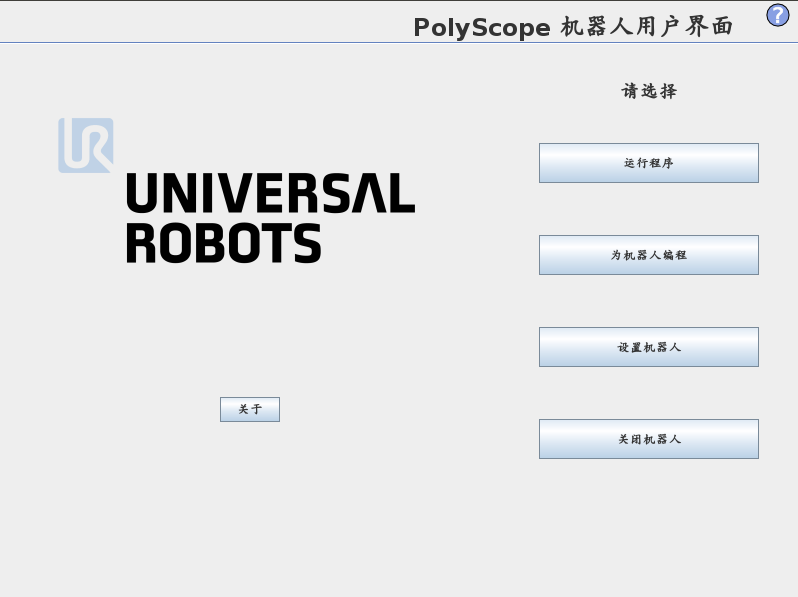The width and height of the screenshot is (798, 597).
Task: Open the help question mark icon
Action: click(778, 15)
